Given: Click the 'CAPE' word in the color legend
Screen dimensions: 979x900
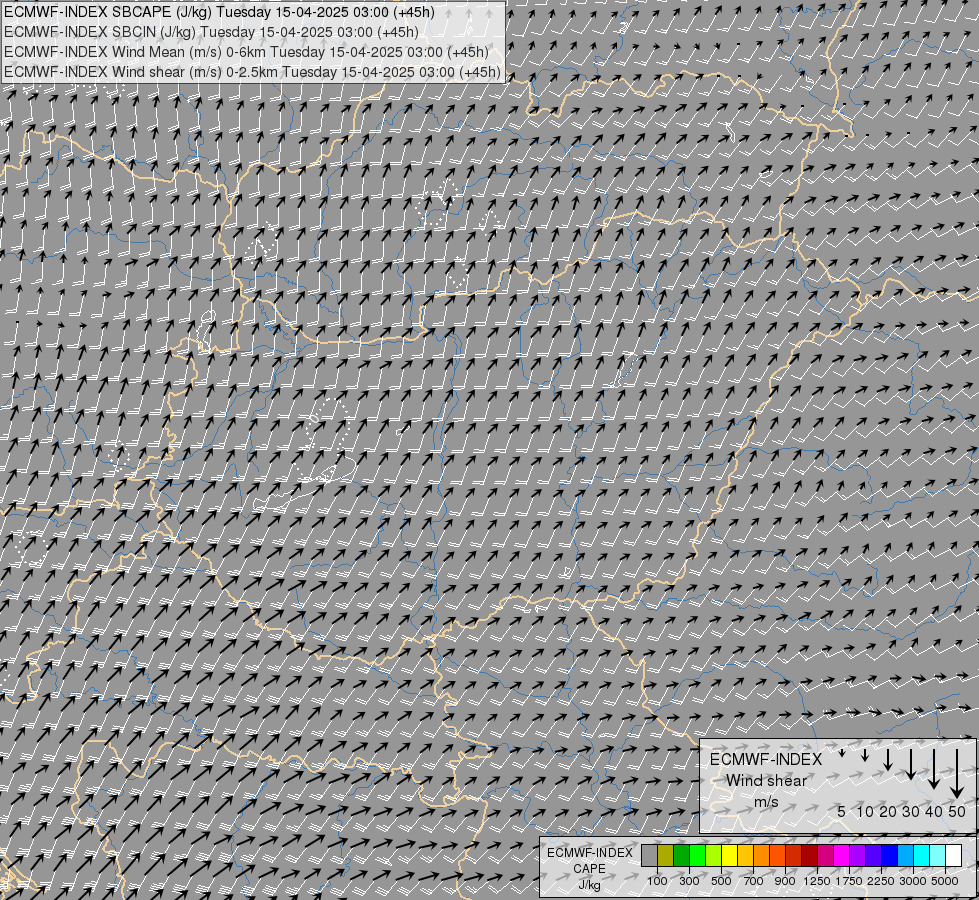Looking at the screenshot, I should tap(589, 869).
